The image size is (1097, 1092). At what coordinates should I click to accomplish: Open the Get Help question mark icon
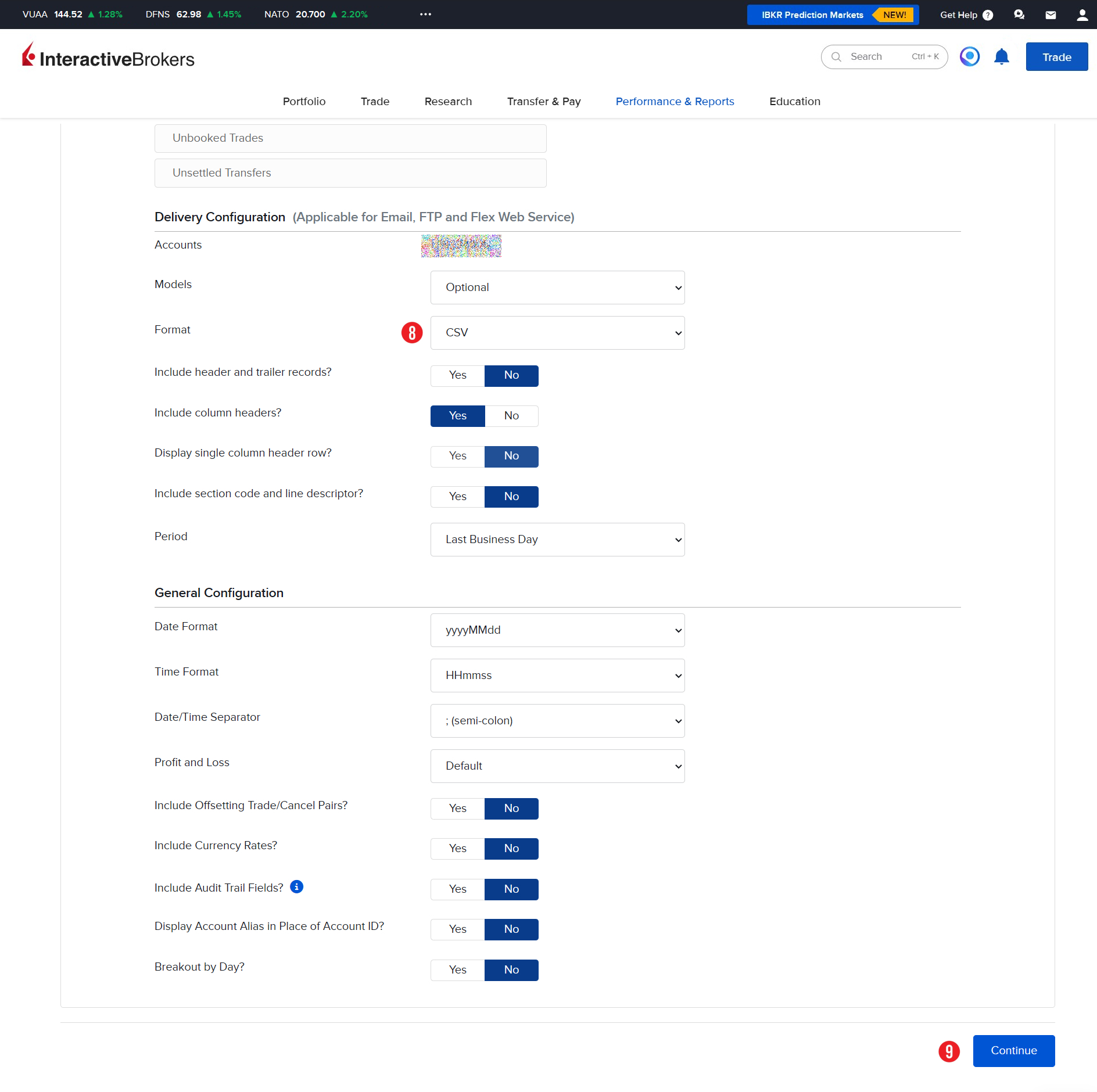988,15
